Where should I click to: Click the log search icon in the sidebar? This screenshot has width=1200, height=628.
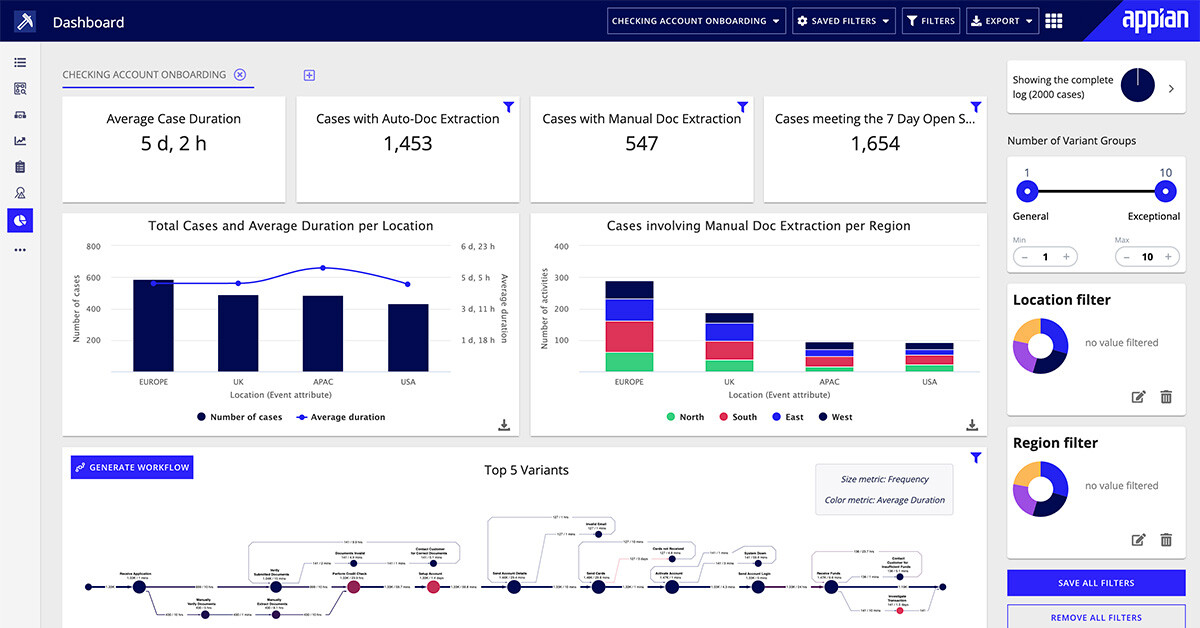[x=20, y=88]
